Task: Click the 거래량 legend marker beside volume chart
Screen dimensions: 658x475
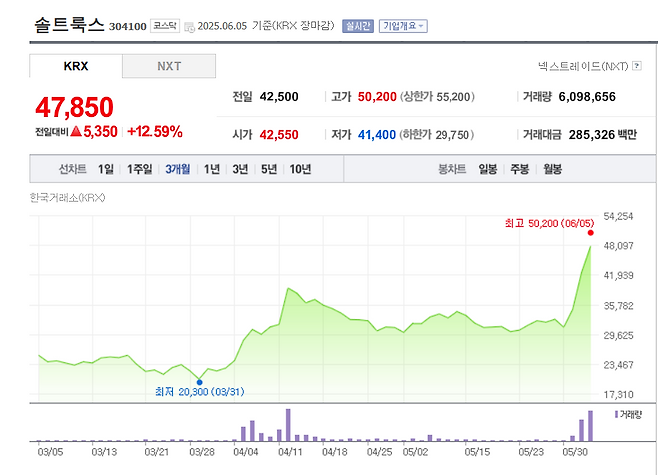Action: tap(615, 413)
